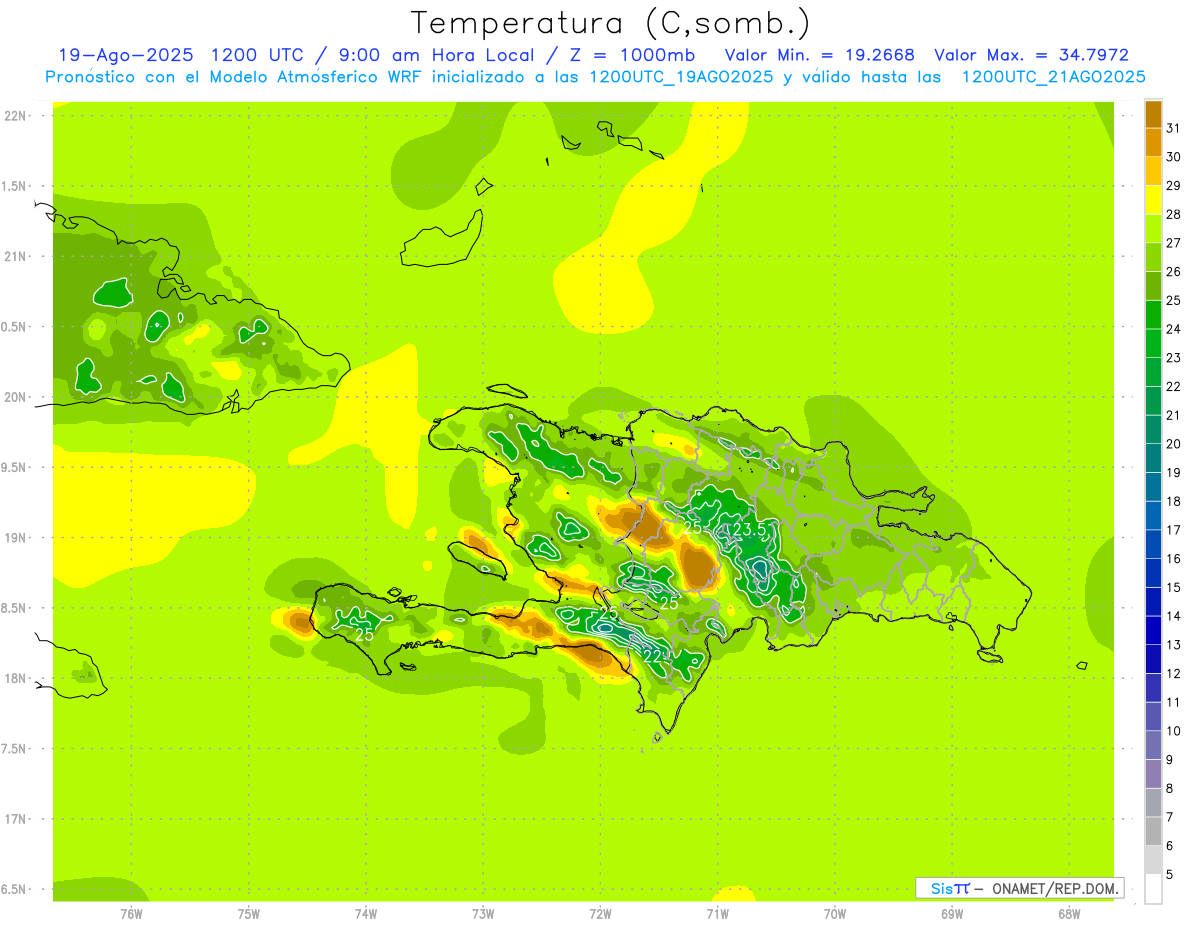Click the "17N" latitude axis label
The width and height of the screenshot is (1200, 927).
tap(17, 819)
